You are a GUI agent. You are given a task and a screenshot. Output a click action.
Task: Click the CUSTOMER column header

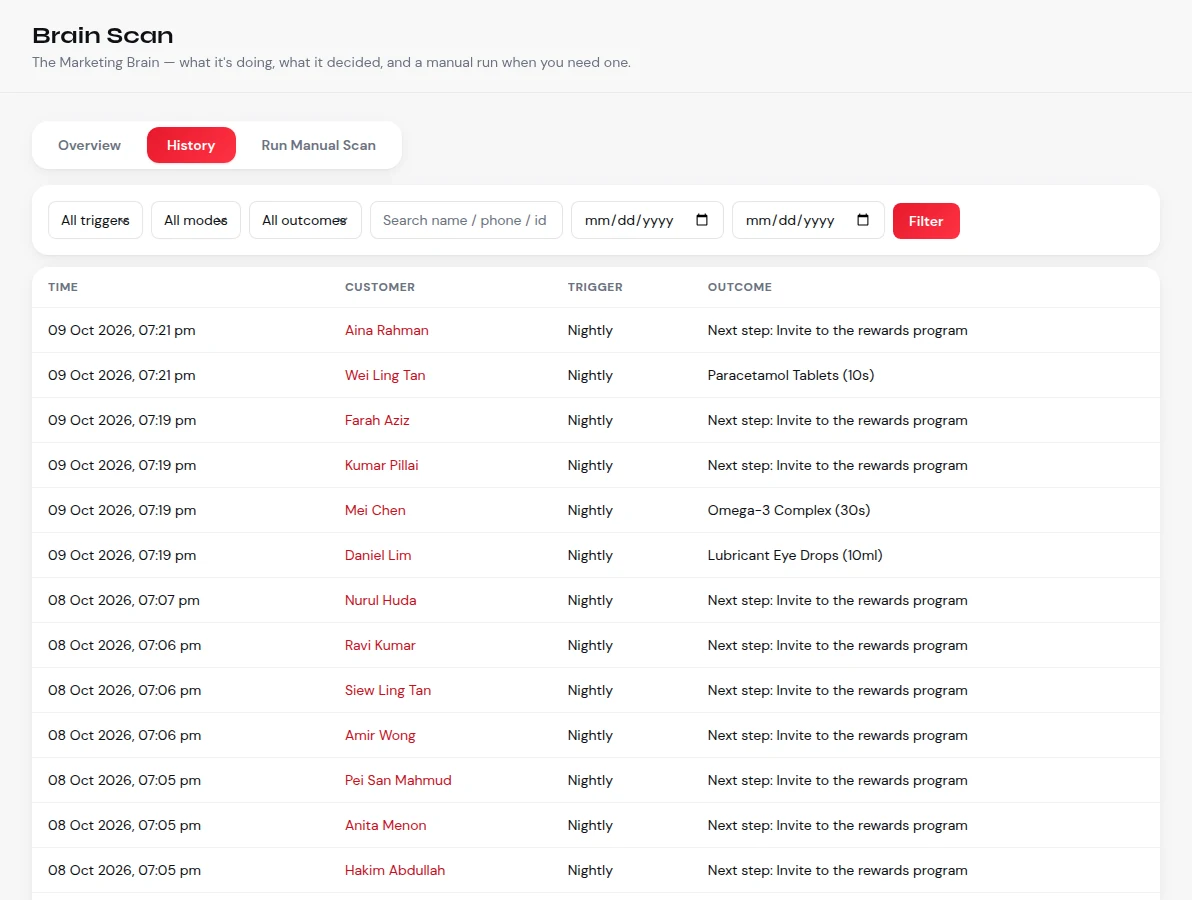tap(380, 287)
